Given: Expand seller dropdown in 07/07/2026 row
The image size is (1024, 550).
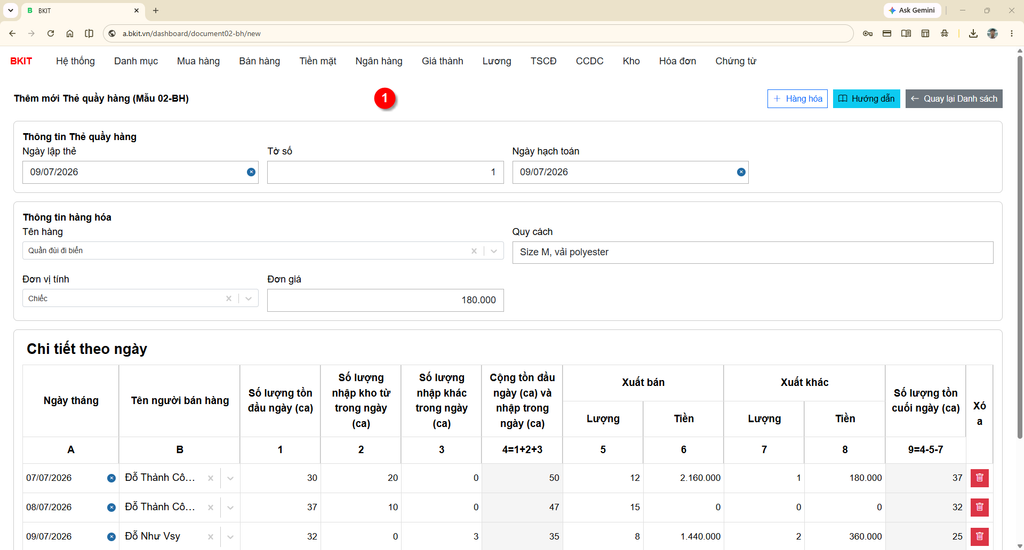Looking at the screenshot, I should [230, 478].
